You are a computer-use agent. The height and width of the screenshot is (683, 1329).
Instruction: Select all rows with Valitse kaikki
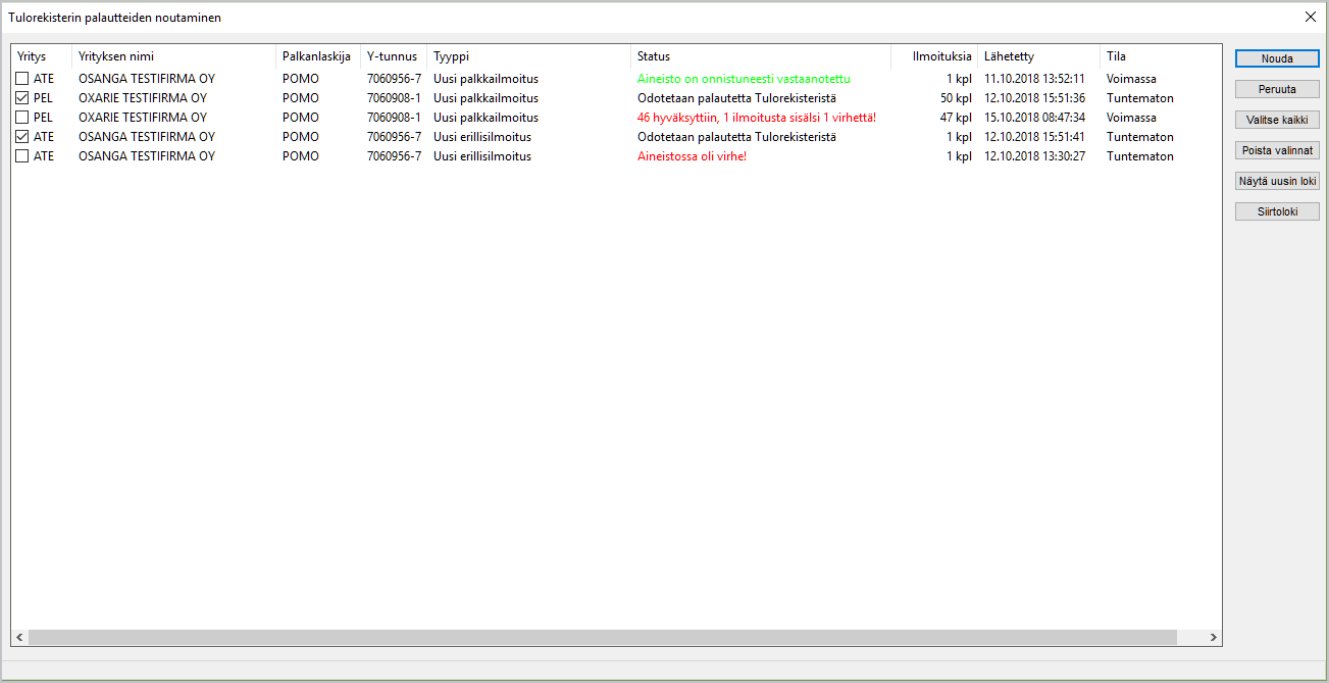coord(1276,120)
